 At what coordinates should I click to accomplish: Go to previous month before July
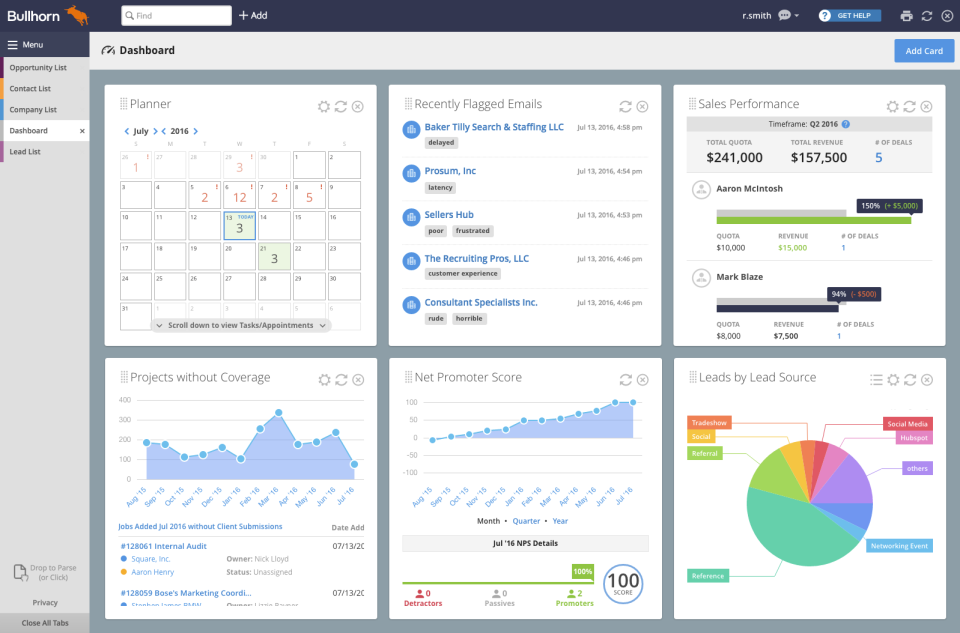click(x=127, y=131)
